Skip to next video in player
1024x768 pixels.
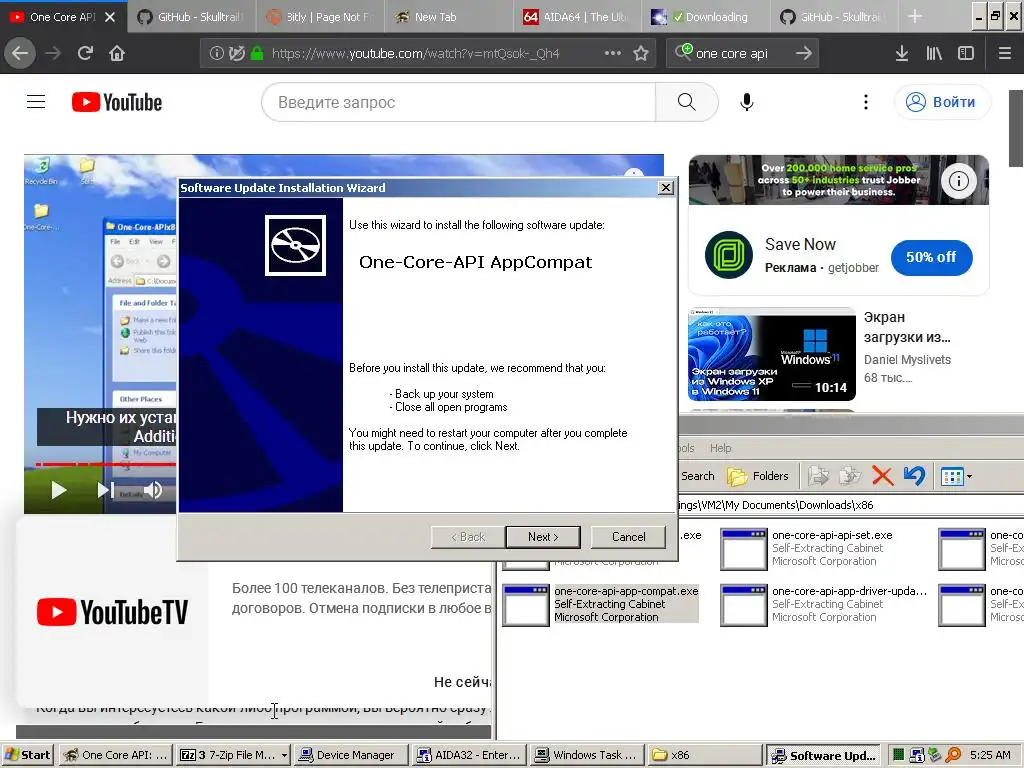(x=106, y=490)
